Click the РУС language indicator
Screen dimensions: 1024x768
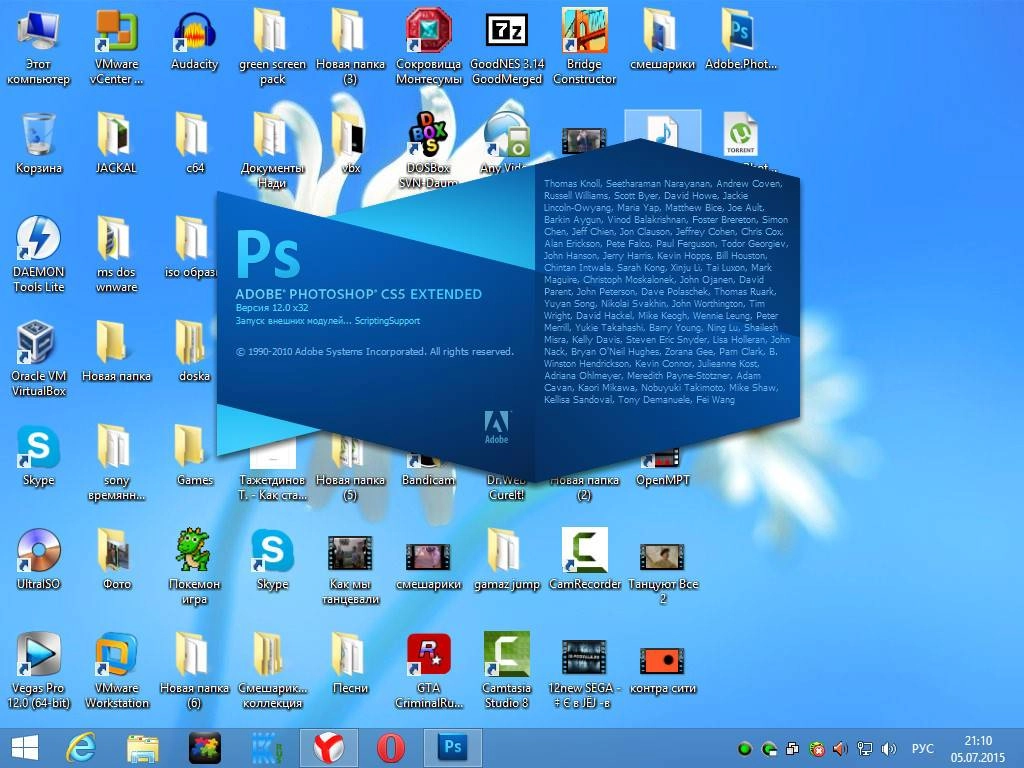pos(923,748)
